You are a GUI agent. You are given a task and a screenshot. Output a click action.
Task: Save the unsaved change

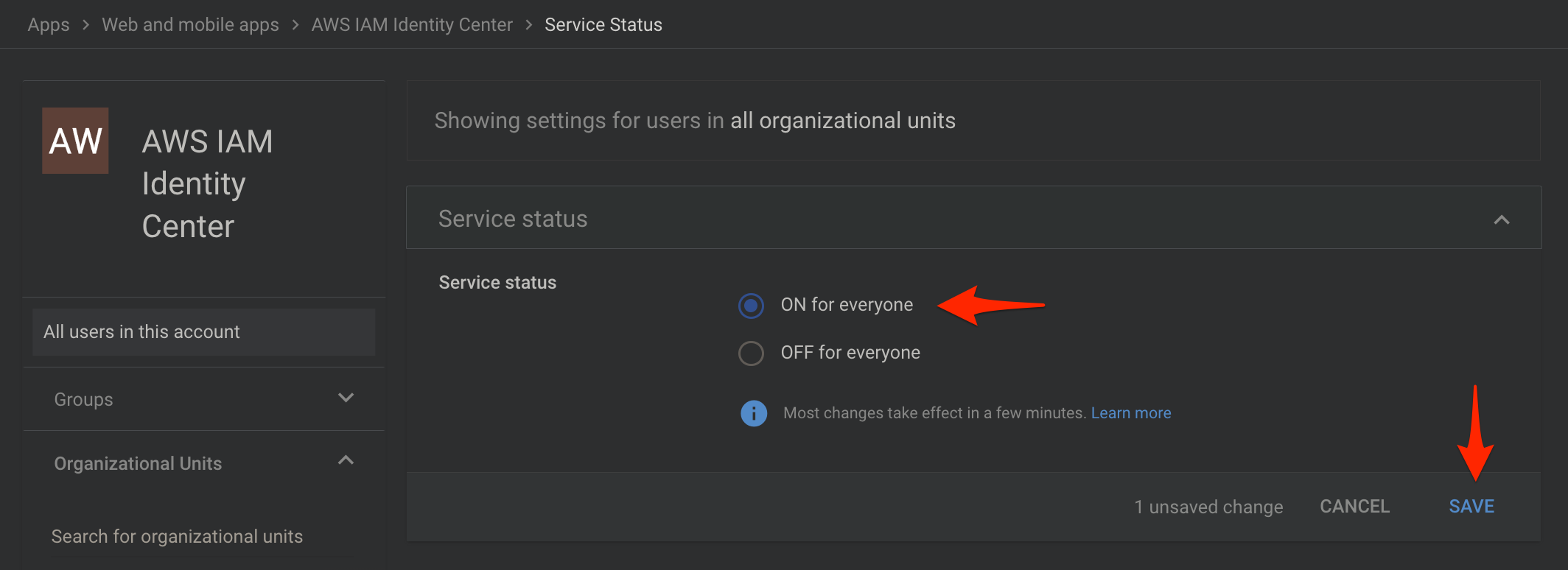point(1471,507)
